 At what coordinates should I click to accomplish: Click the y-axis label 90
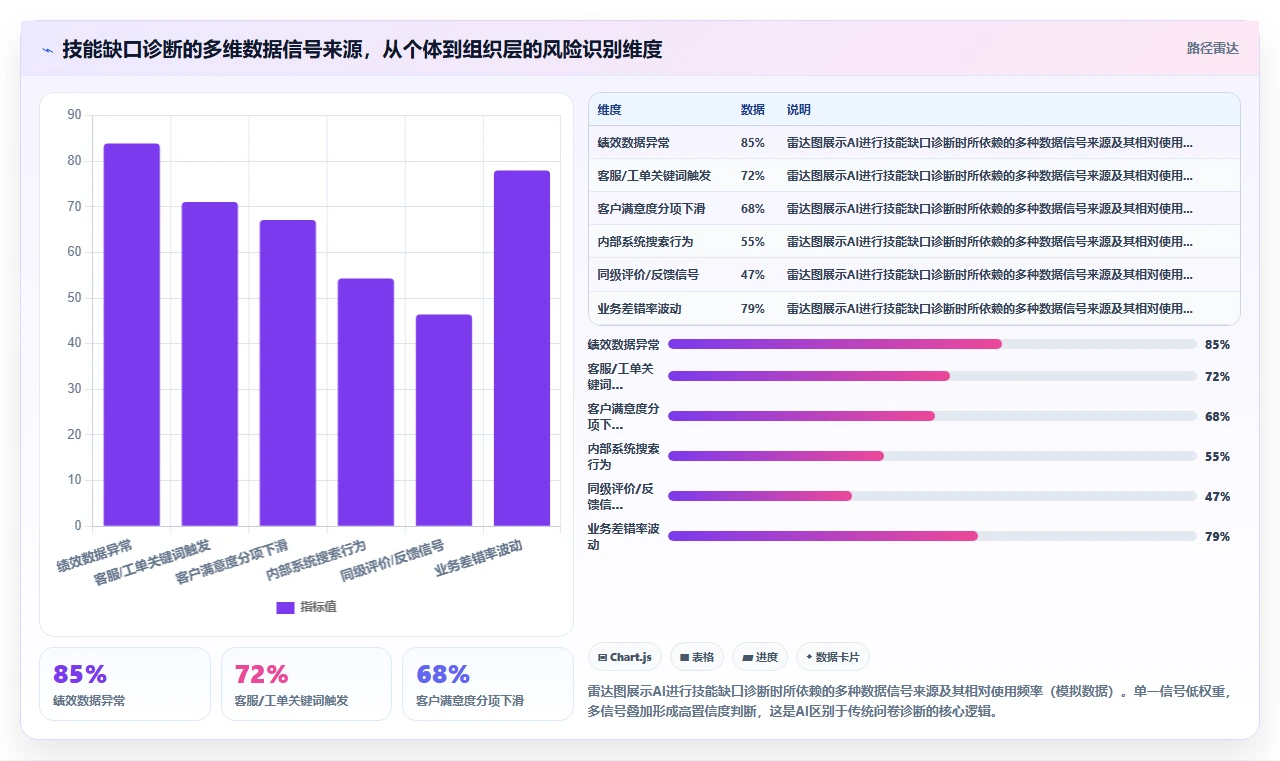click(x=74, y=115)
